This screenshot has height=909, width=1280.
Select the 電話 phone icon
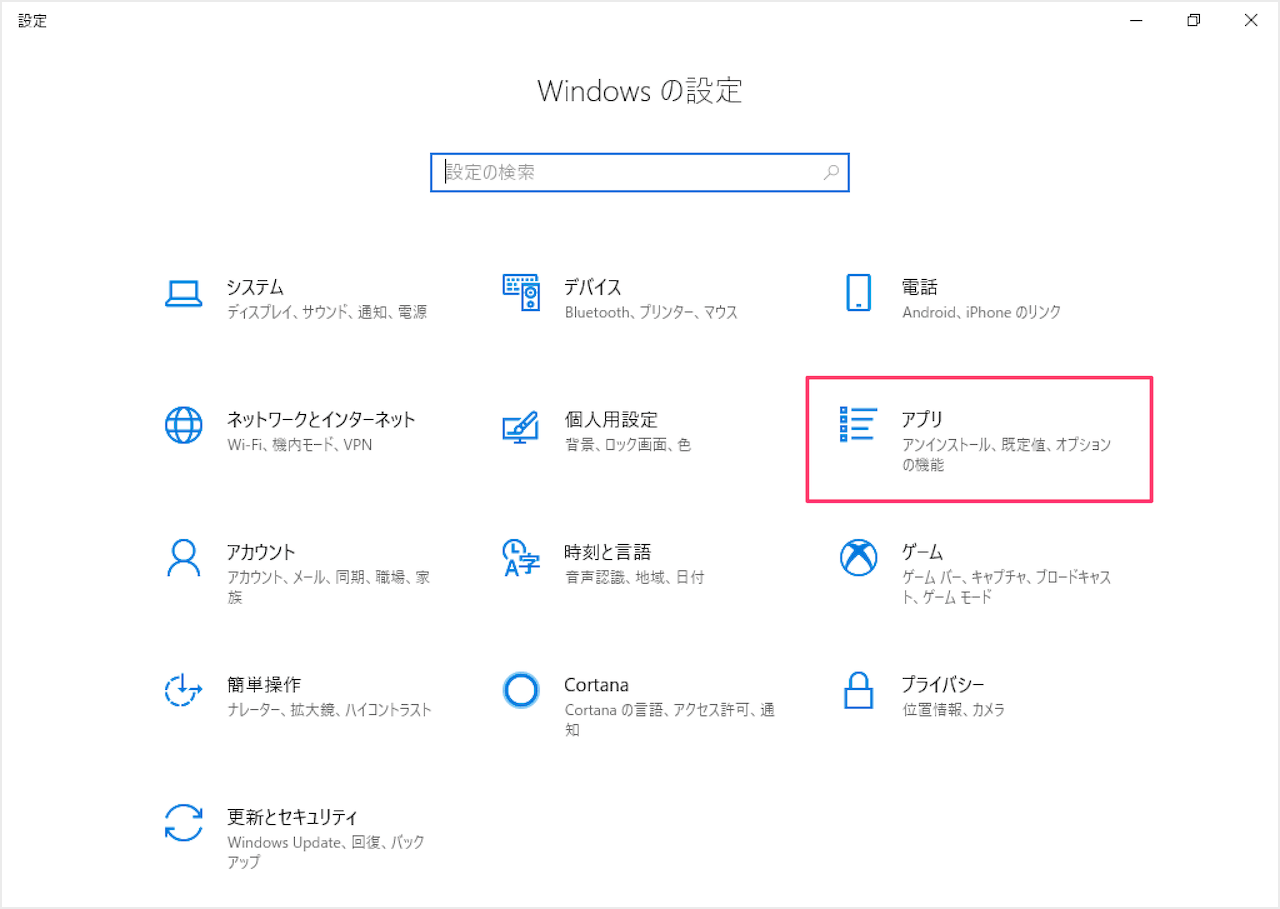pos(858,293)
